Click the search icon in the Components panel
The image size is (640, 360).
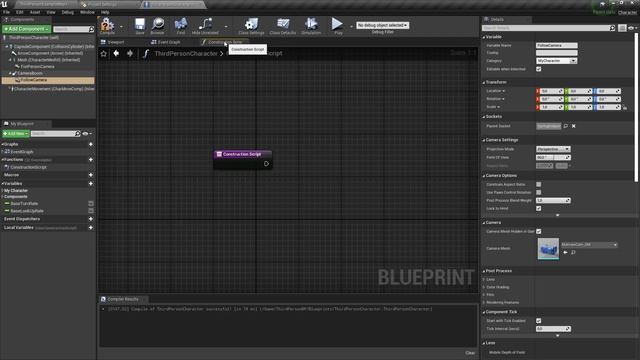tap(91, 29)
